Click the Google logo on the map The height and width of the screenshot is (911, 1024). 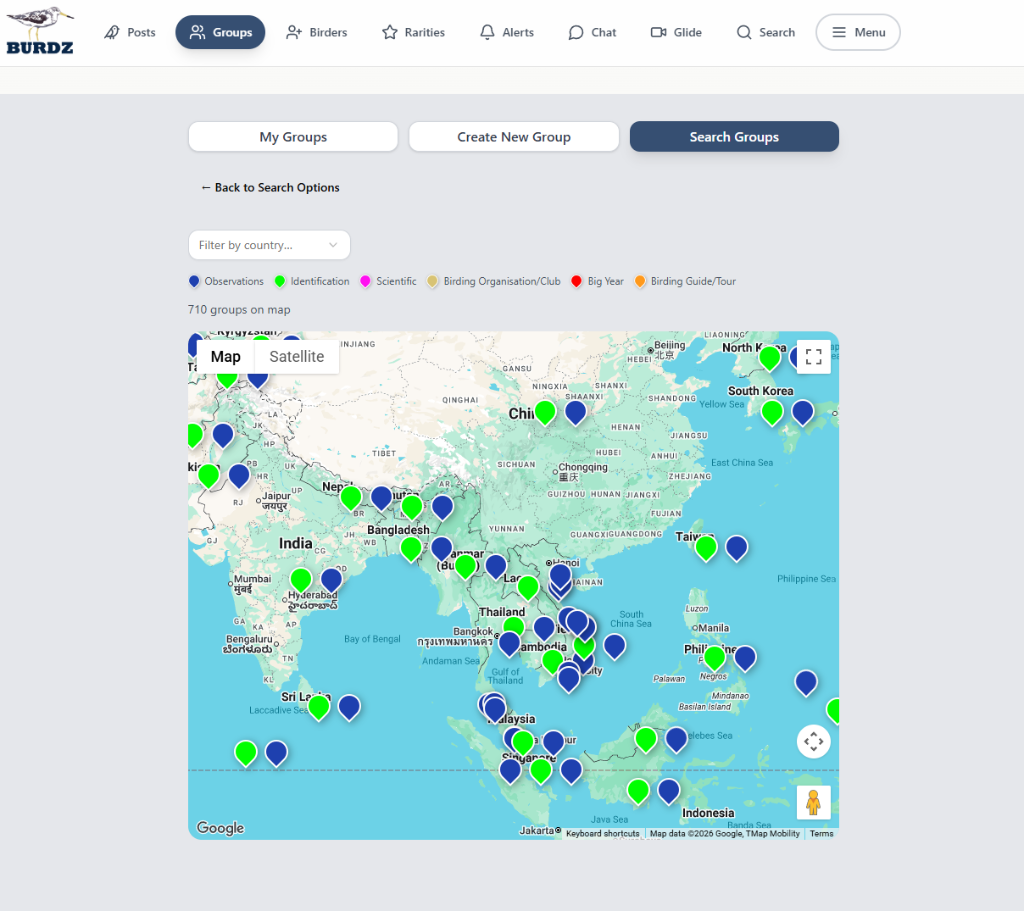(x=220, y=828)
